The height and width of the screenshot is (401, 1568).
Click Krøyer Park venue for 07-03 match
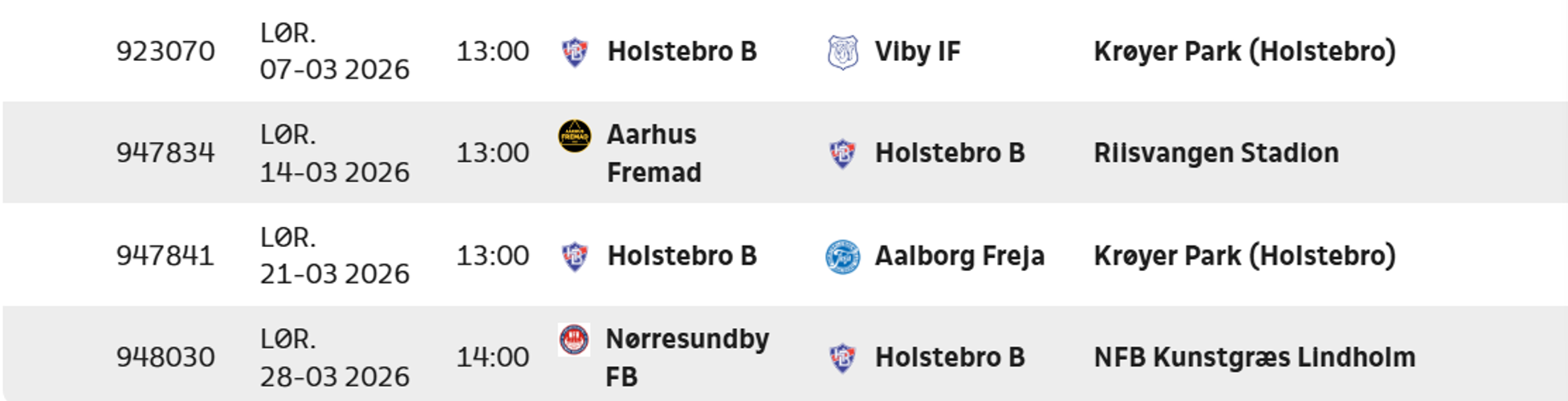[x=1244, y=52]
